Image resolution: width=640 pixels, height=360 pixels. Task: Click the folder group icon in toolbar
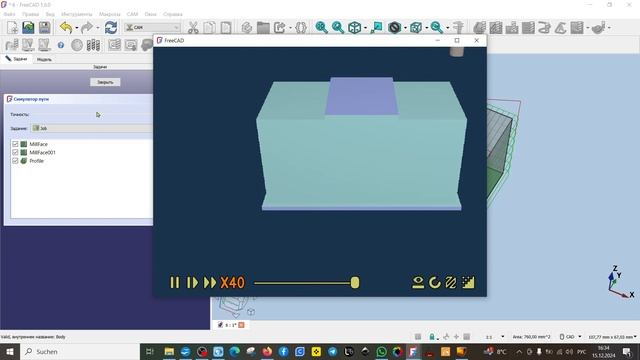click(x=263, y=27)
